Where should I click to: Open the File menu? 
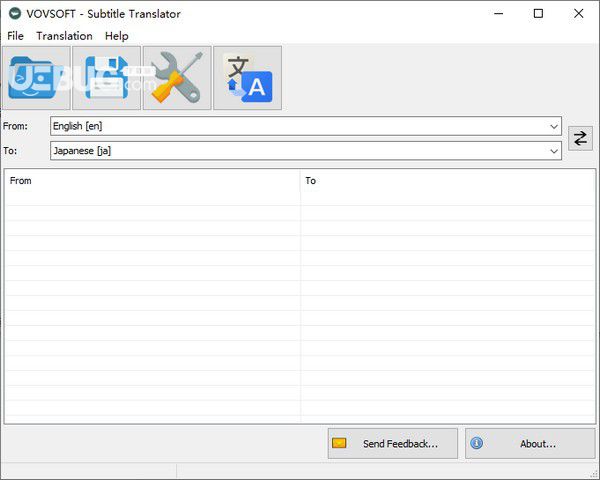pos(15,36)
